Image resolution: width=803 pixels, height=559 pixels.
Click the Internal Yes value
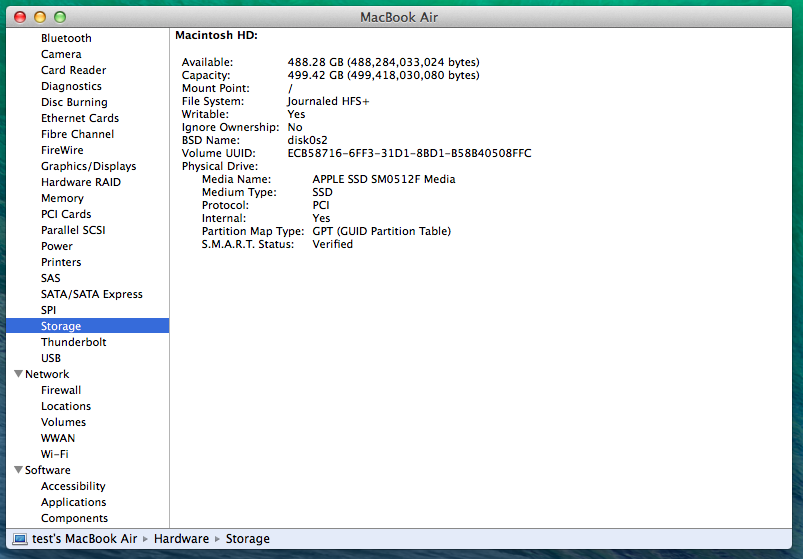[x=321, y=219]
